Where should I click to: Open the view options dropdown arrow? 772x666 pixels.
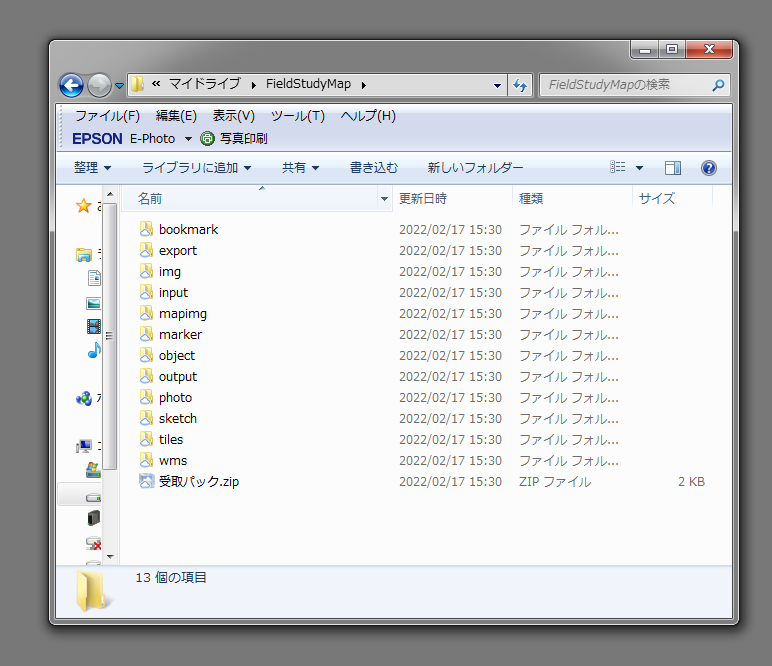tap(639, 168)
